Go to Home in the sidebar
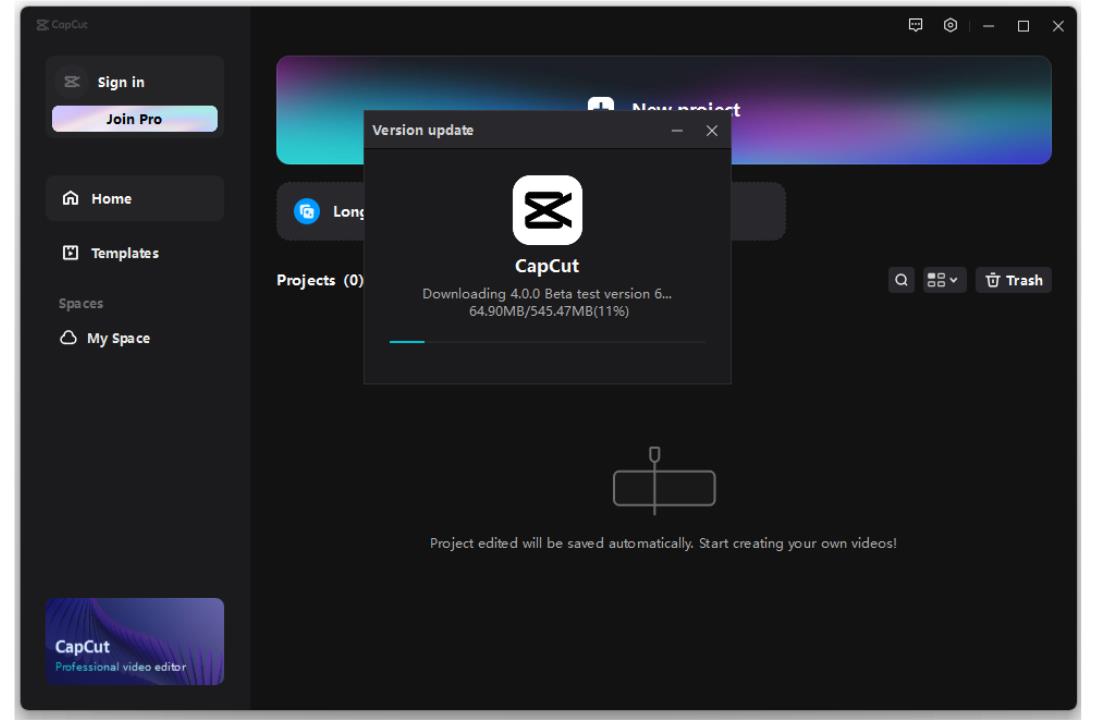This screenshot has width=1096, height=720. tap(135, 199)
